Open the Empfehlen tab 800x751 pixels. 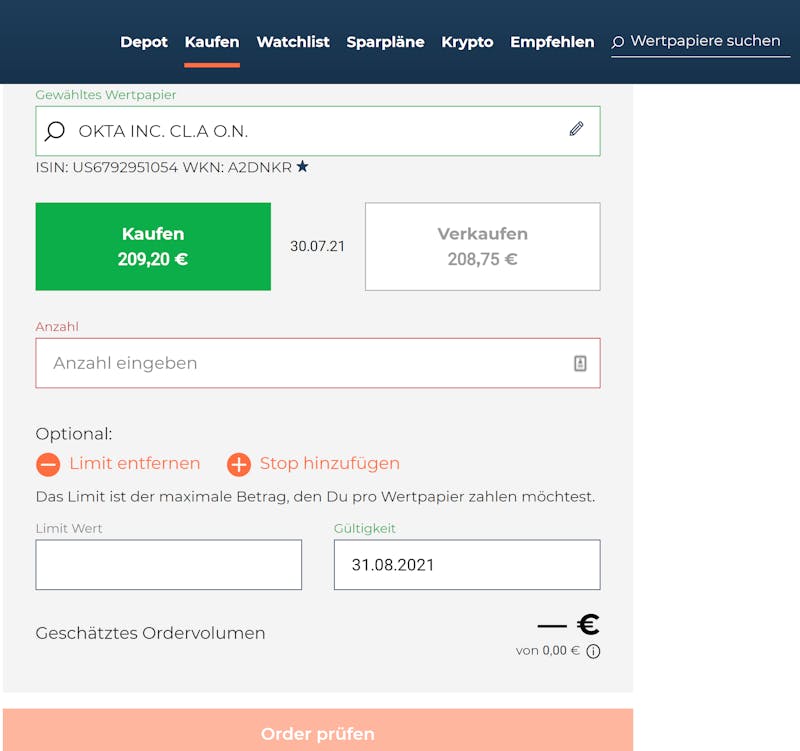click(552, 42)
